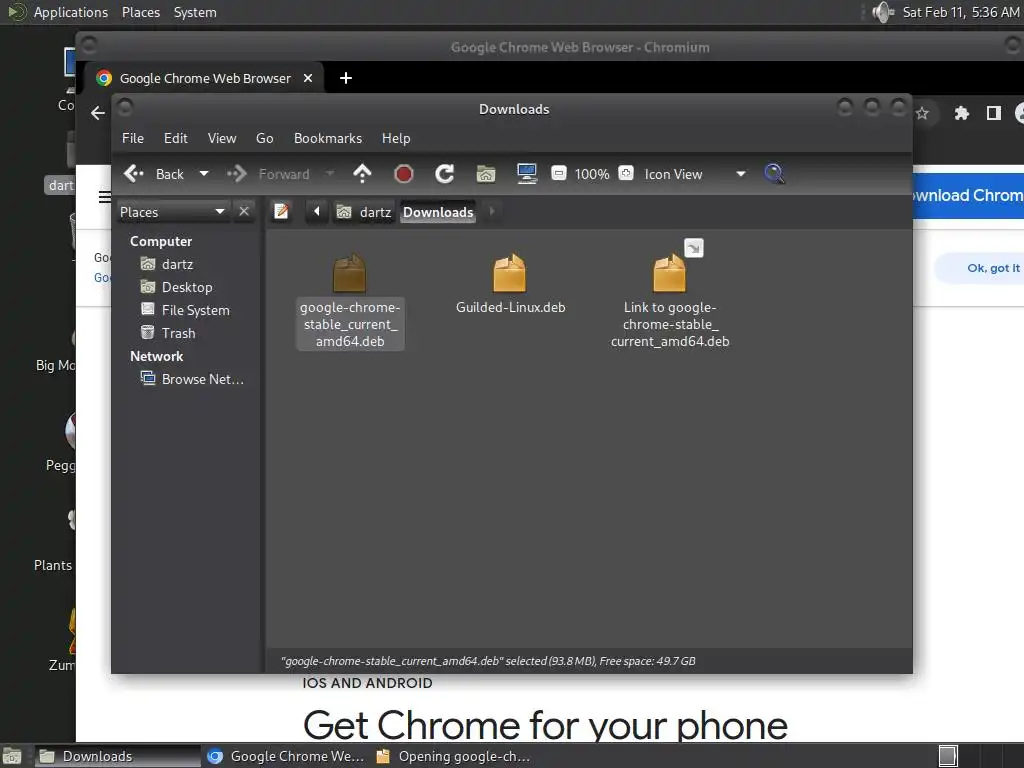Select Browse Network in the sidebar
The image size is (1024, 768).
pyautogui.click(x=192, y=379)
